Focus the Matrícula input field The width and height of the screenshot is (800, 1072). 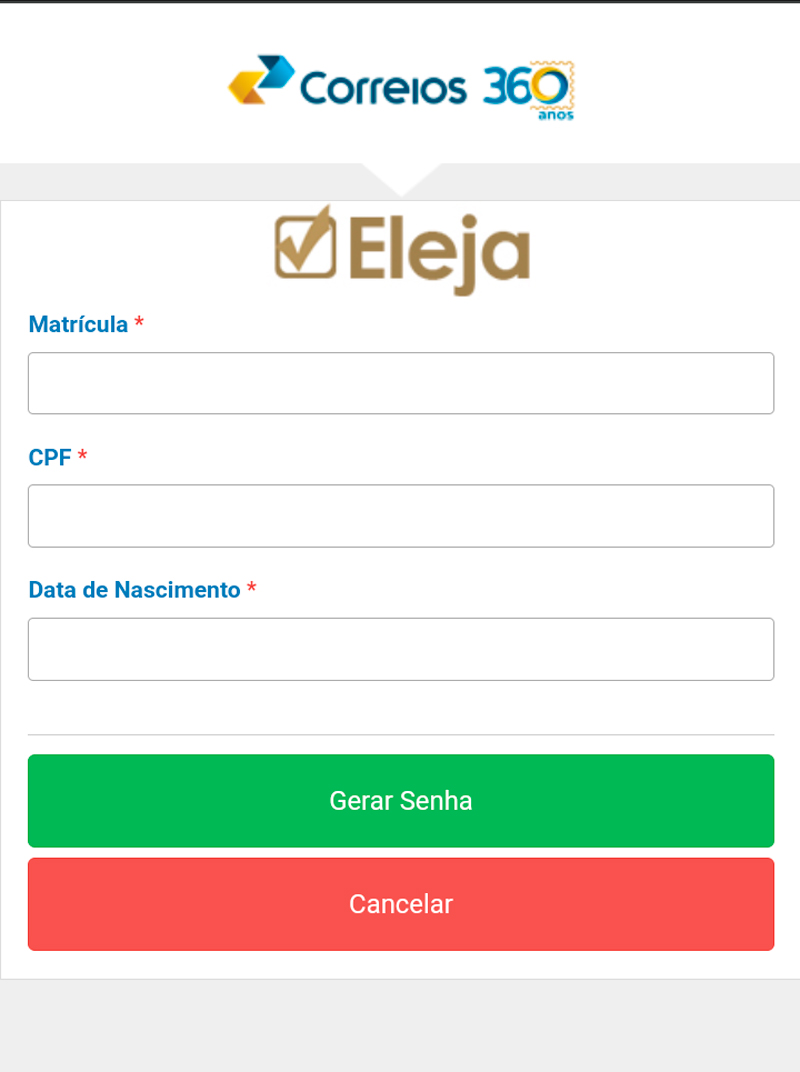pyautogui.click(x=401, y=383)
